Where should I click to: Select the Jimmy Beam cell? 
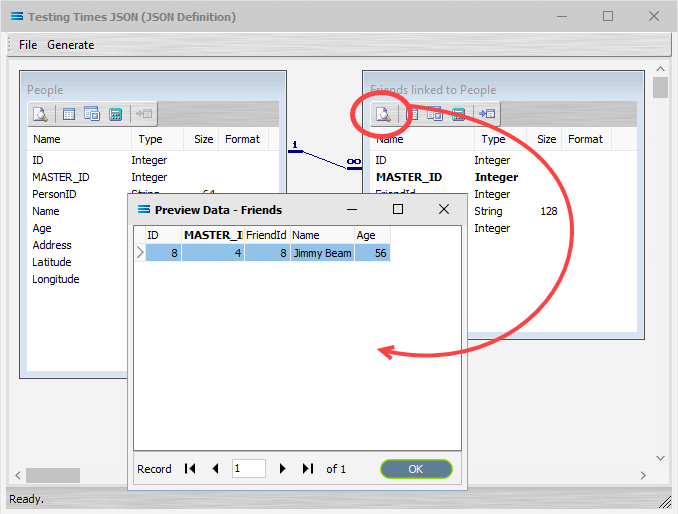pos(322,253)
